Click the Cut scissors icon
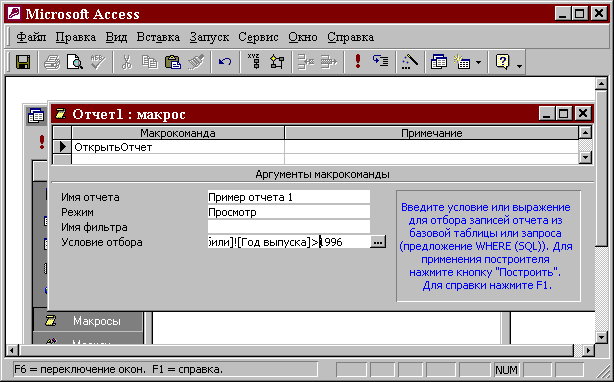The image size is (614, 382). tap(126, 62)
